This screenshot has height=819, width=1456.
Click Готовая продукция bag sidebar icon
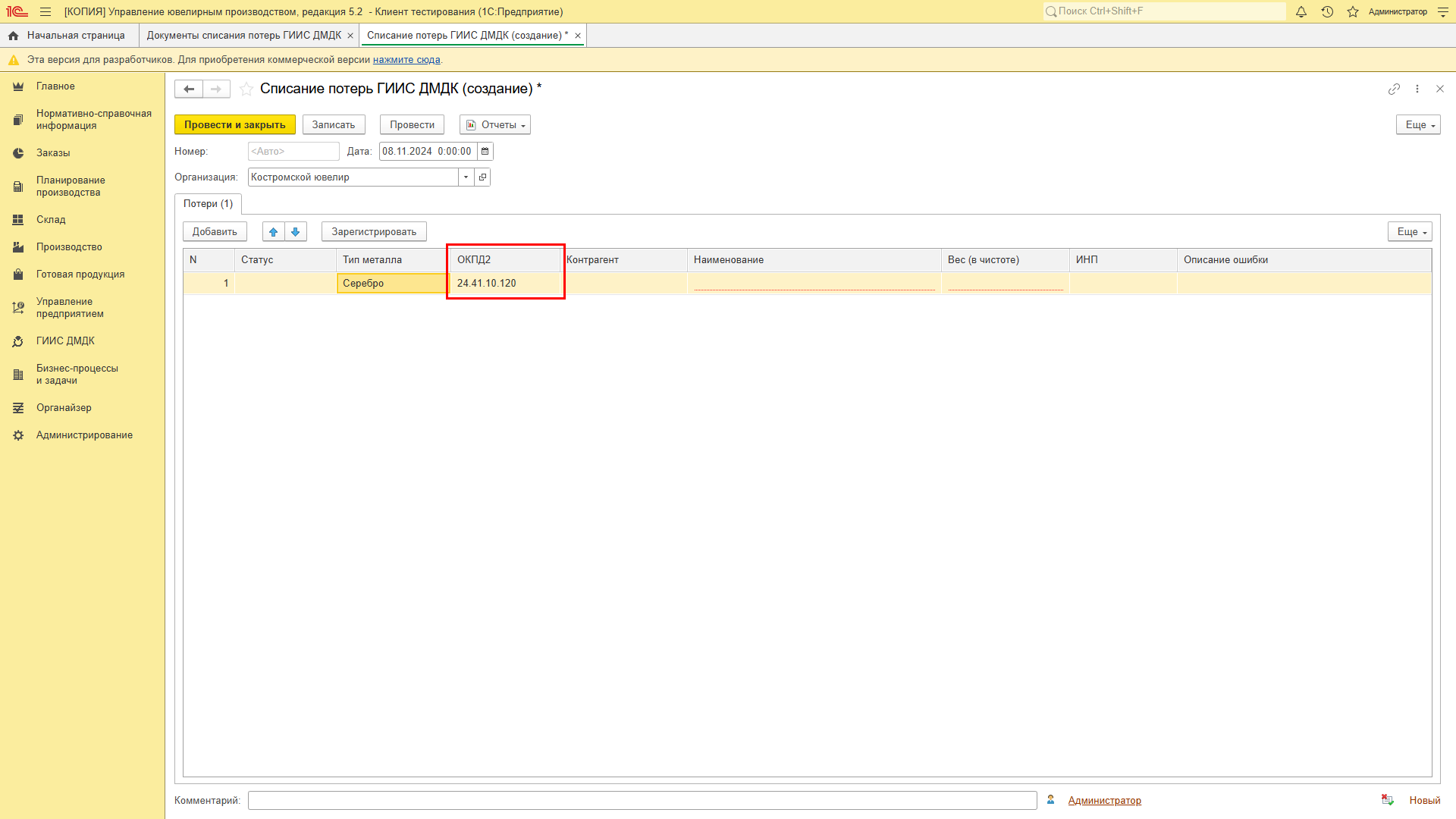point(18,275)
